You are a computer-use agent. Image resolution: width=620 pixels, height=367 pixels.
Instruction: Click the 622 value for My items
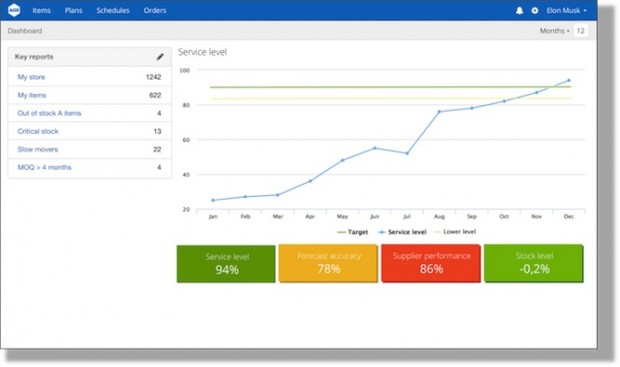155,95
